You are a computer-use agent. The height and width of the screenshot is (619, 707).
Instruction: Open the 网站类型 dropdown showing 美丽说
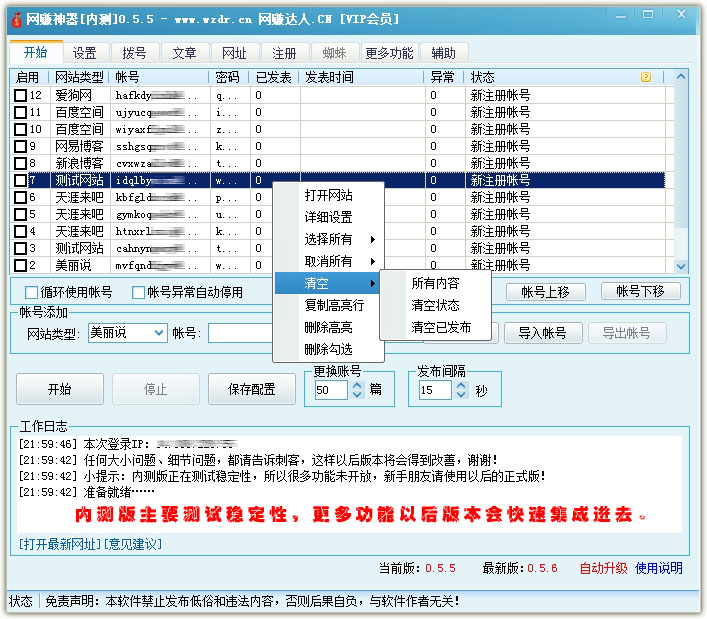coord(128,333)
